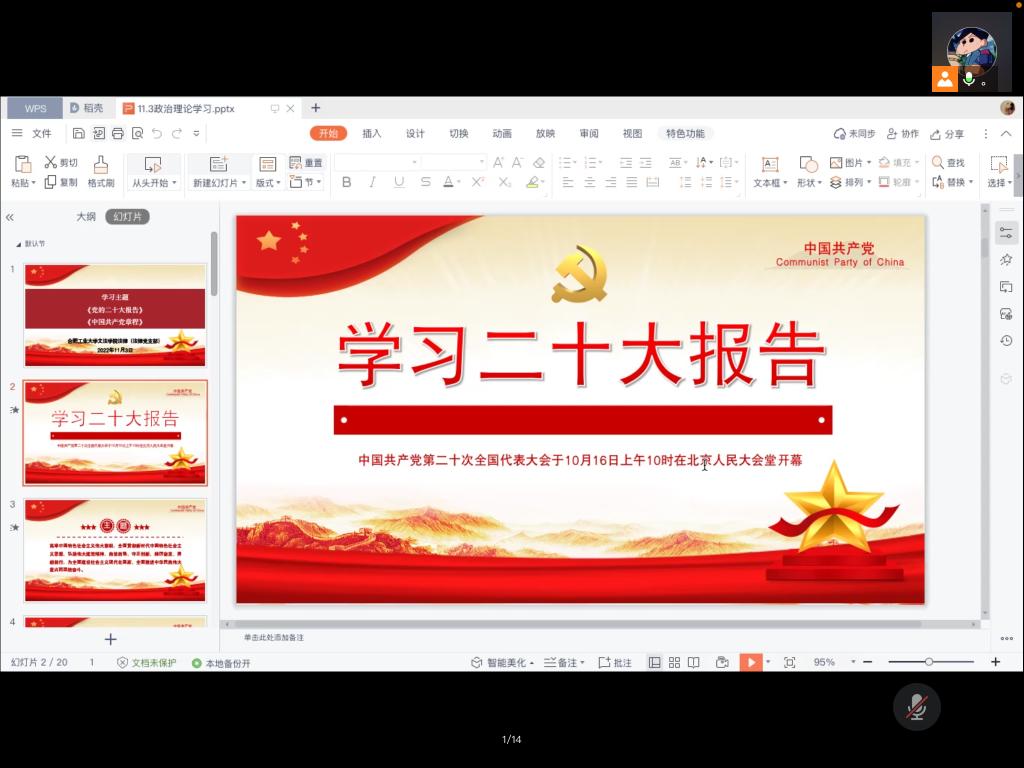Switch to the Outline (大纲) tab
This screenshot has width=1024, height=768.
pyautogui.click(x=86, y=216)
